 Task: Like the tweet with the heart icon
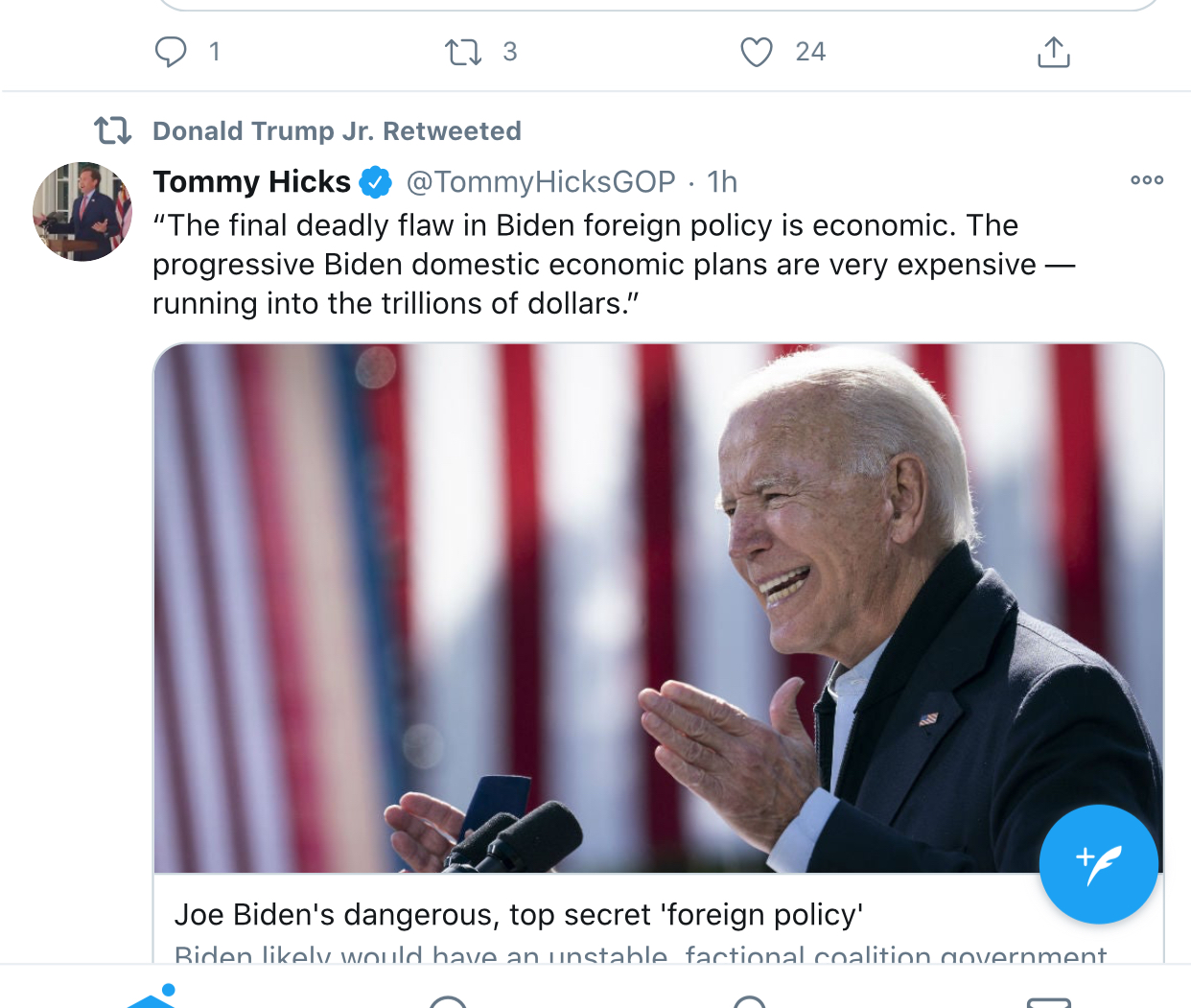756,52
